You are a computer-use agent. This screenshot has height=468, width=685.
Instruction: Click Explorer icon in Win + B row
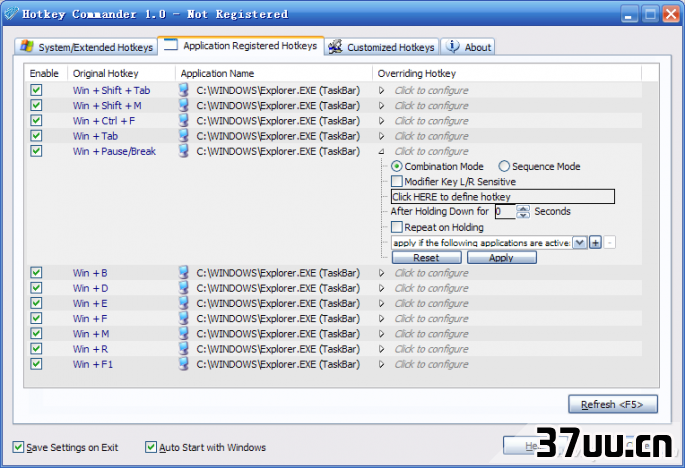184,273
